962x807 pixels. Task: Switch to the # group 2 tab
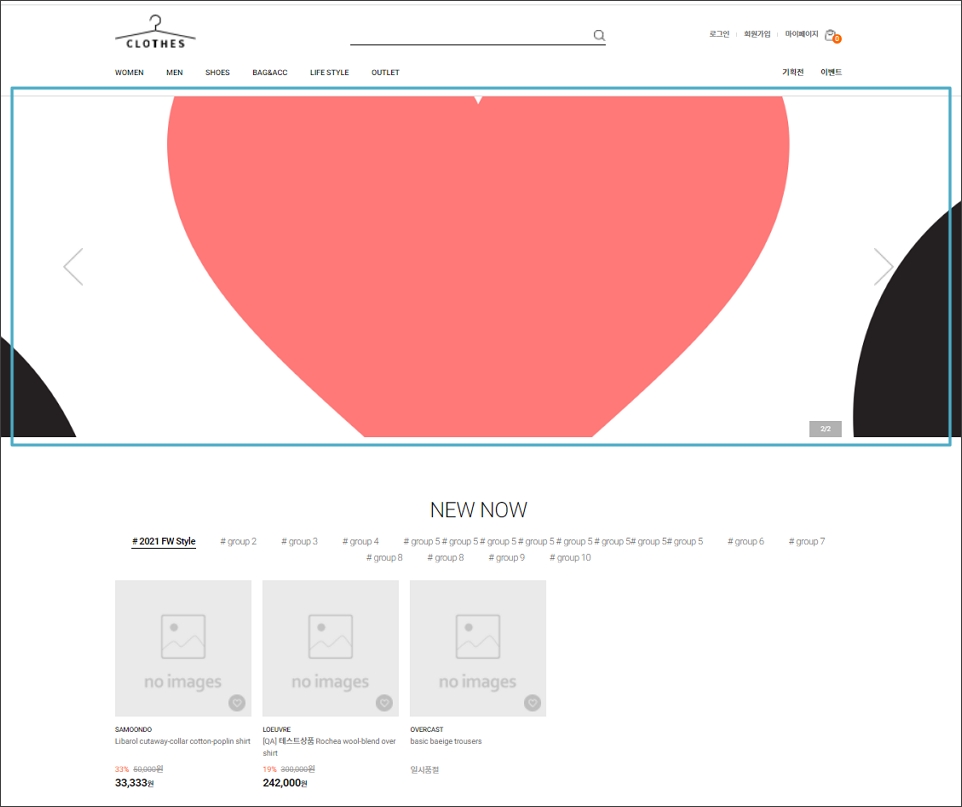coord(238,542)
